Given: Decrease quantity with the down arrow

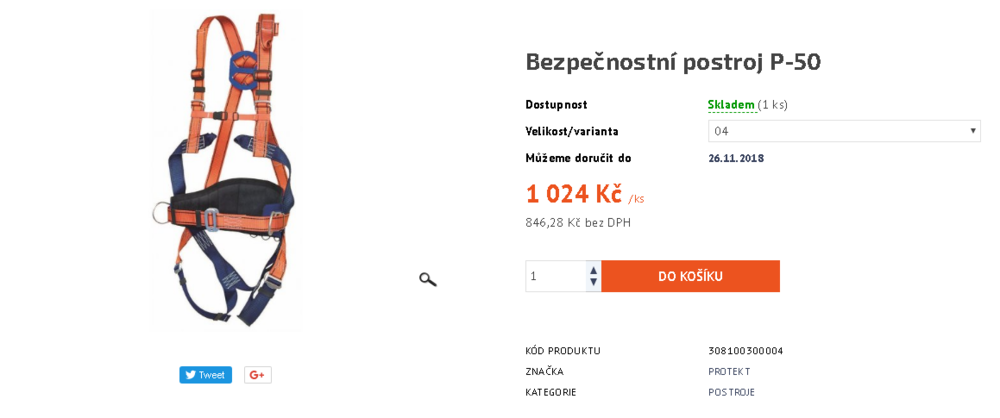Looking at the screenshot, I should (x=593, y=283).
